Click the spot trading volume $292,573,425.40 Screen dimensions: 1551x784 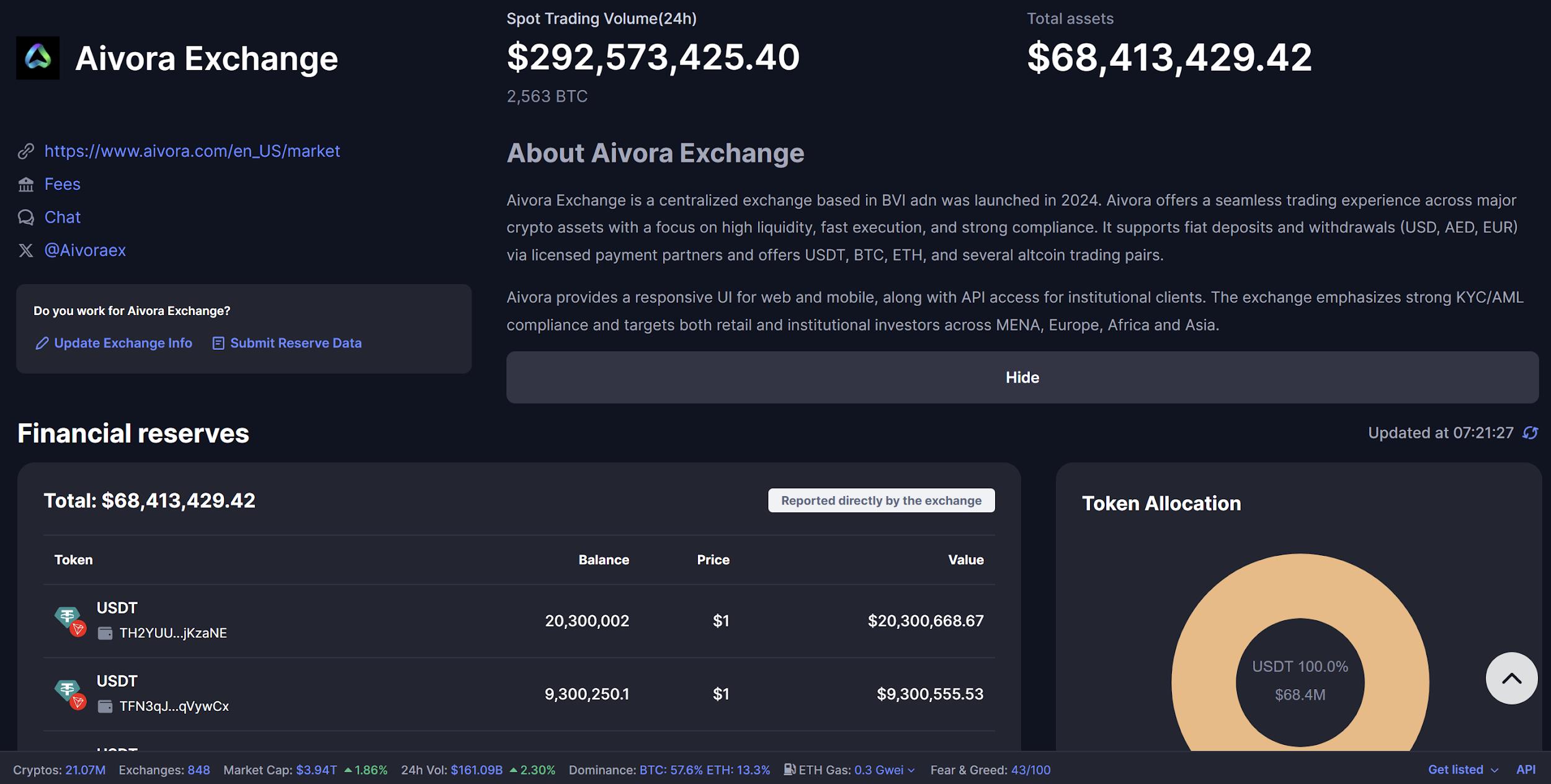tap(653, 57)
